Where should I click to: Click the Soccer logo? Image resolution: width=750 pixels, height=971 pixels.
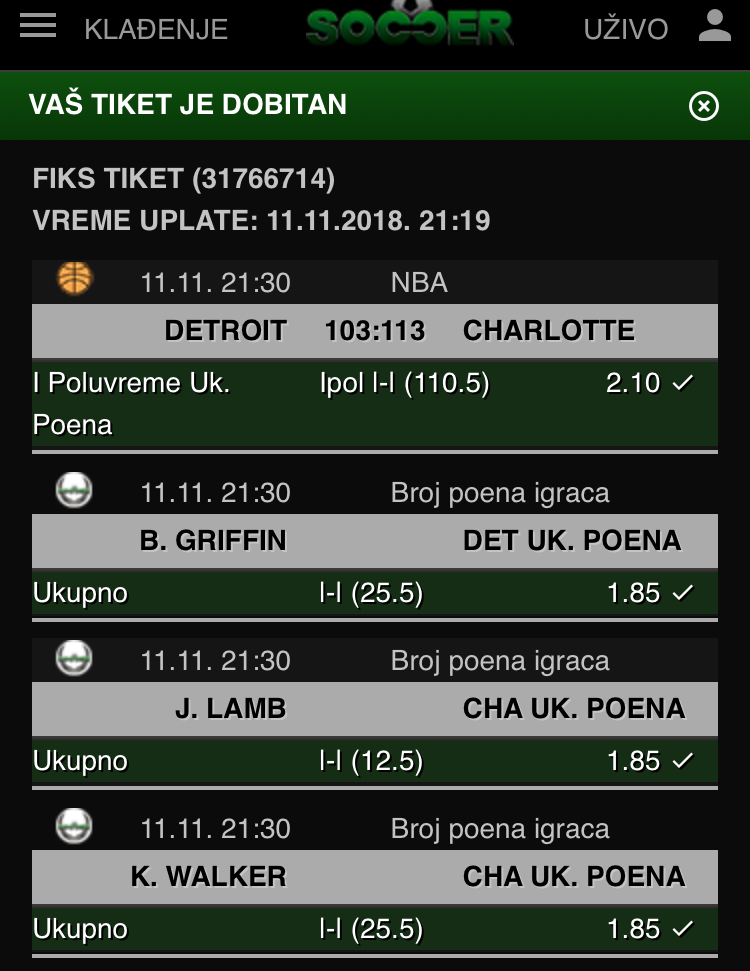point(409,27)
